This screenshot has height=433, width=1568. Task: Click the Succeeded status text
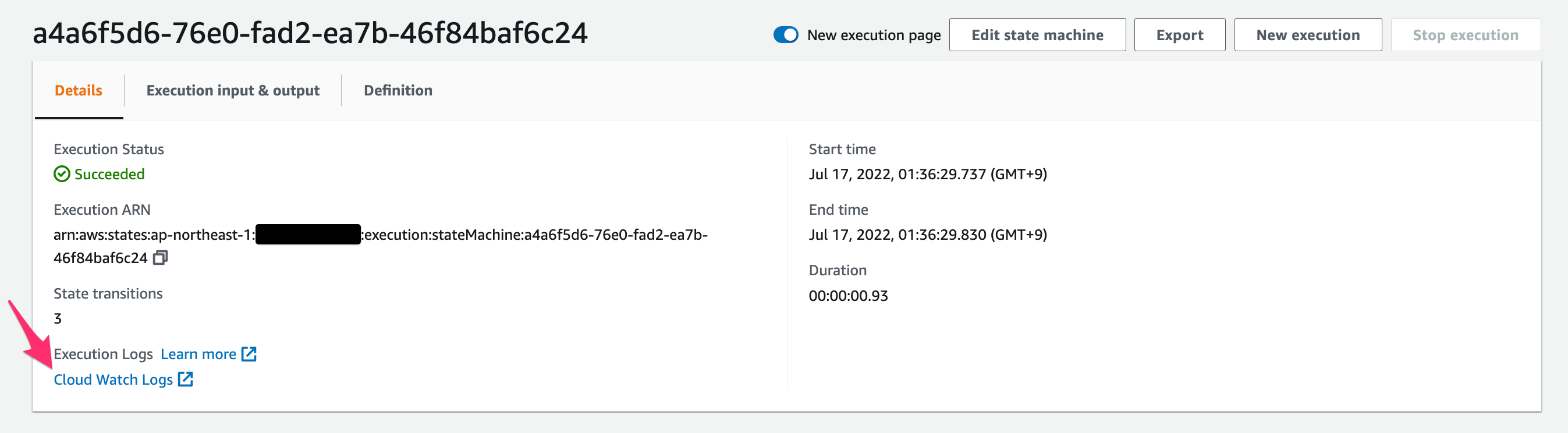pos(109,174)
